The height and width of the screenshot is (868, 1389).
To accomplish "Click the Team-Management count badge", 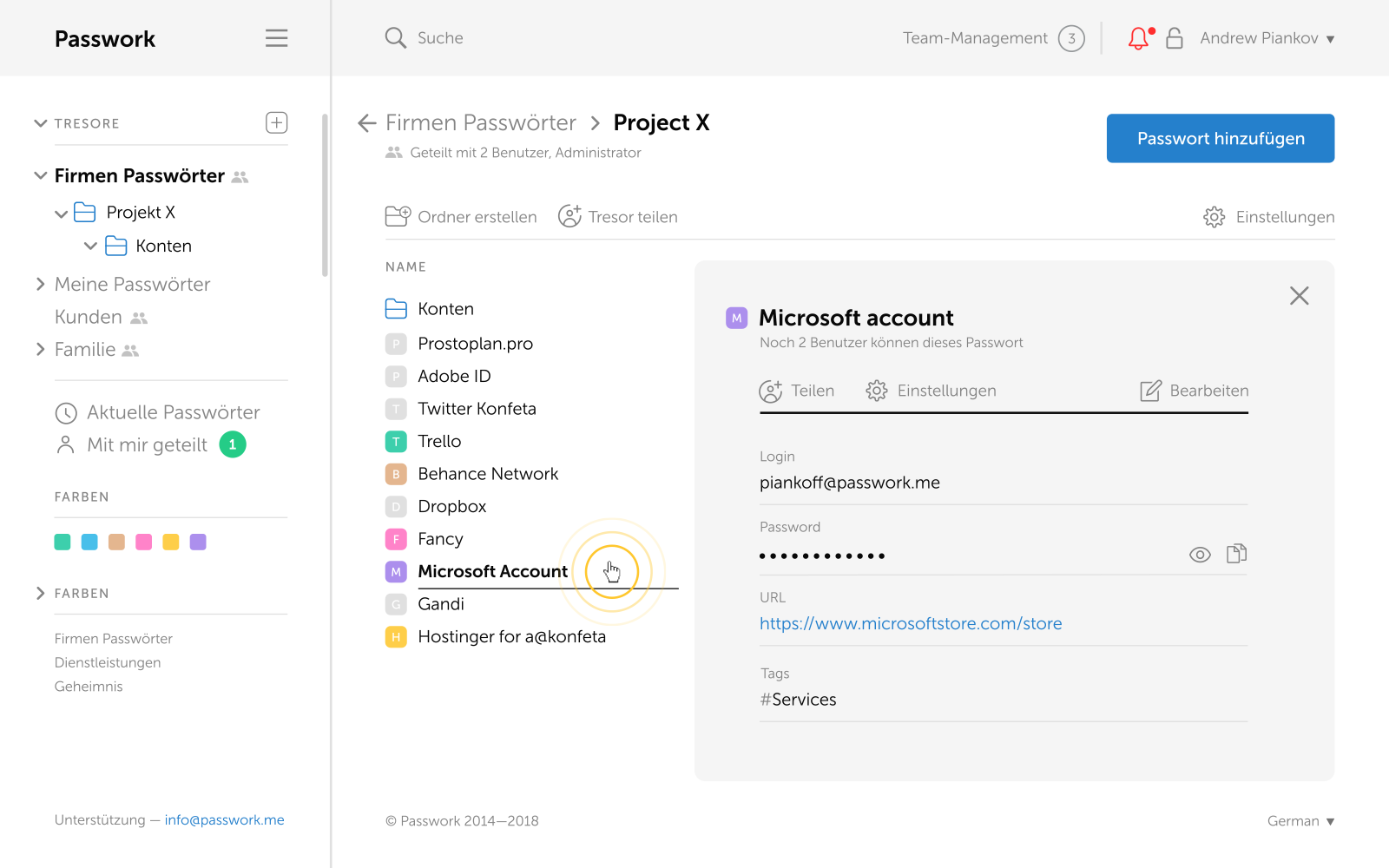I will [1071, 38].
